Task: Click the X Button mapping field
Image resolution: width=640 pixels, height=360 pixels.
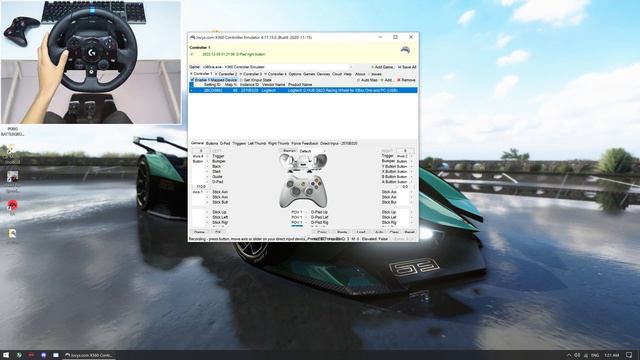Action: 405,171
